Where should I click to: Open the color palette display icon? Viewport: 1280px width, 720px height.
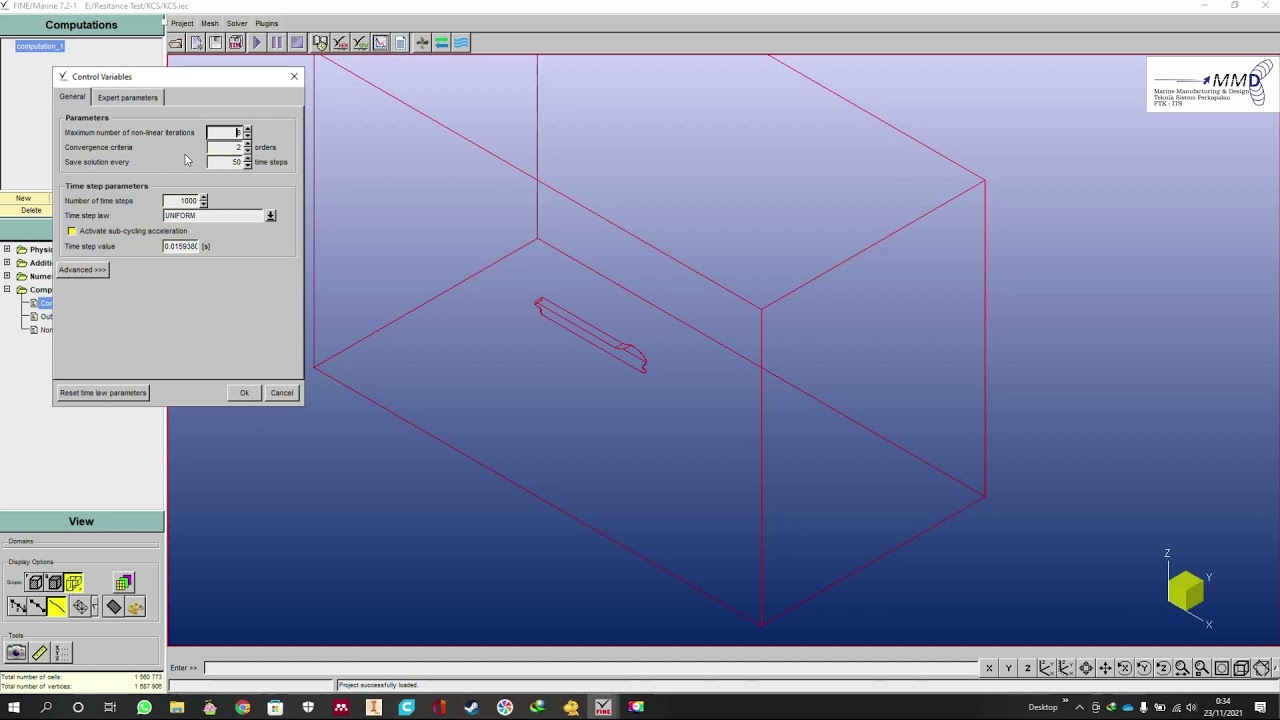point(135,606)
